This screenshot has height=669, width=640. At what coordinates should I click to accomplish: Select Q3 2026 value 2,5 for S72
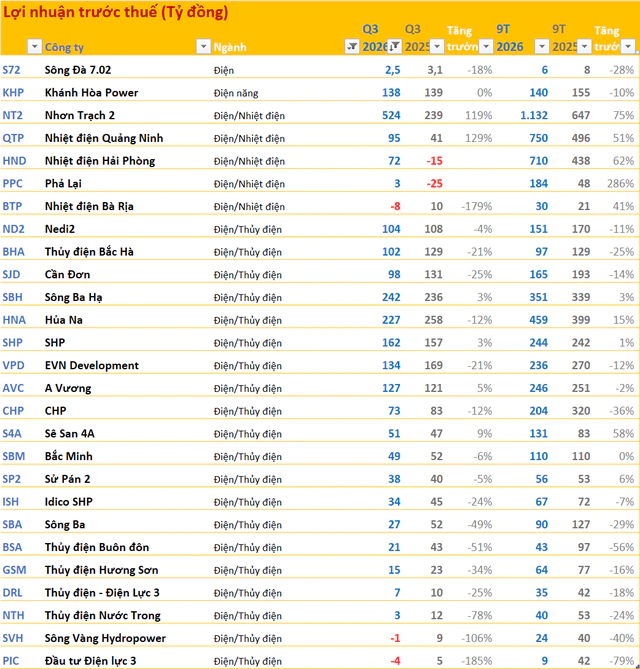pos(393,70)
